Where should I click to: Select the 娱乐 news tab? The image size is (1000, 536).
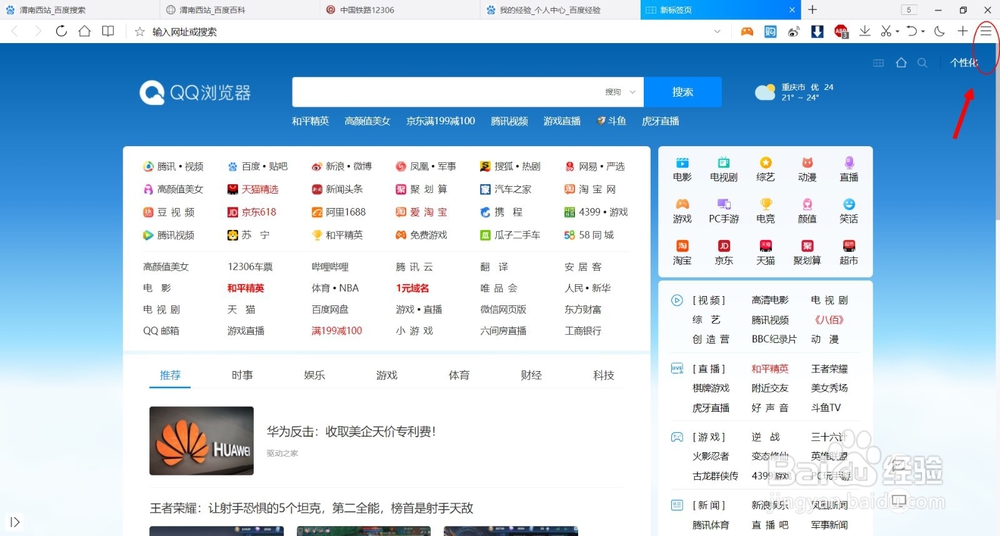(314, 375)
